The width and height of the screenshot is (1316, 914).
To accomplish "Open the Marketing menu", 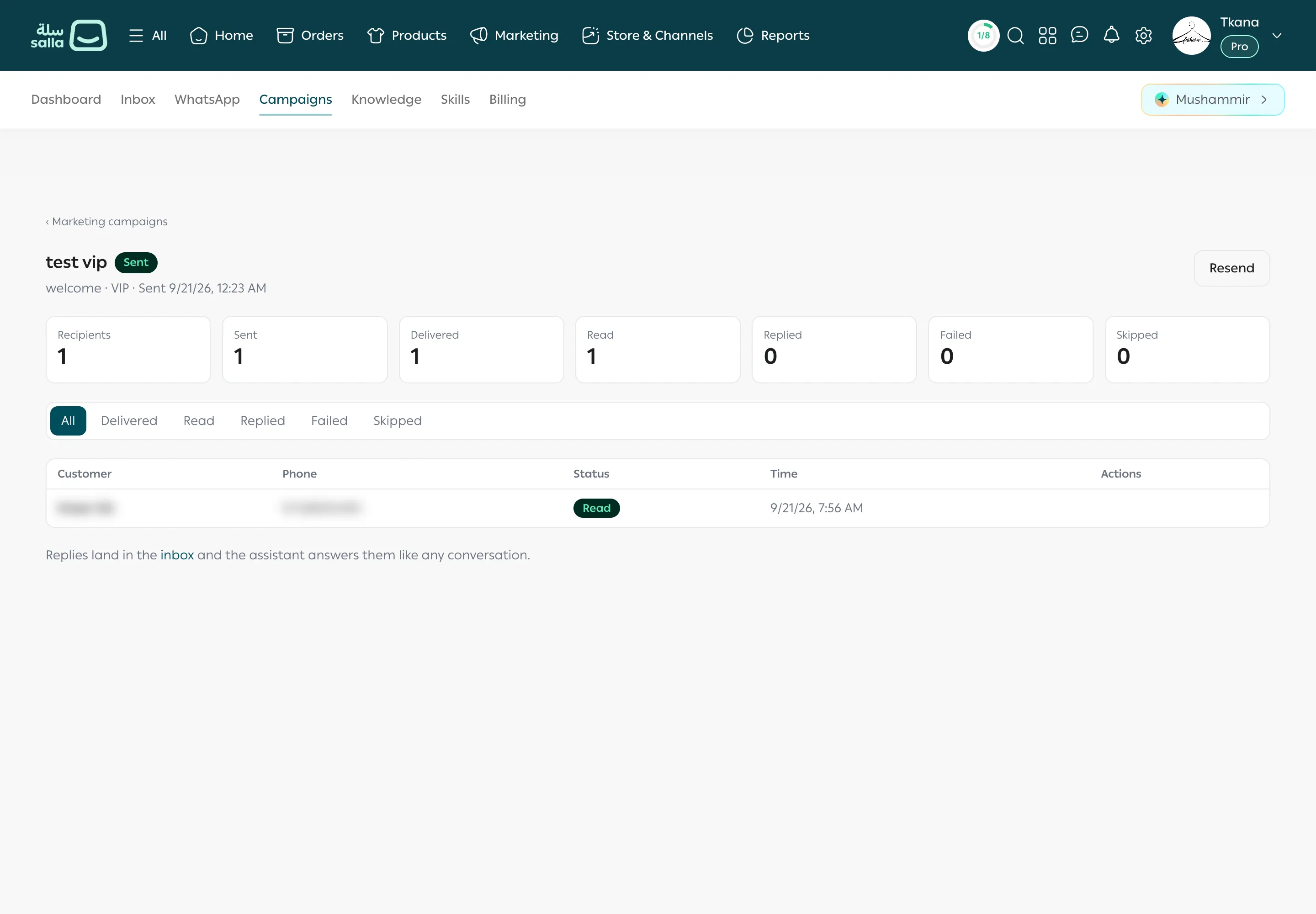I will (x=514, y=36).
